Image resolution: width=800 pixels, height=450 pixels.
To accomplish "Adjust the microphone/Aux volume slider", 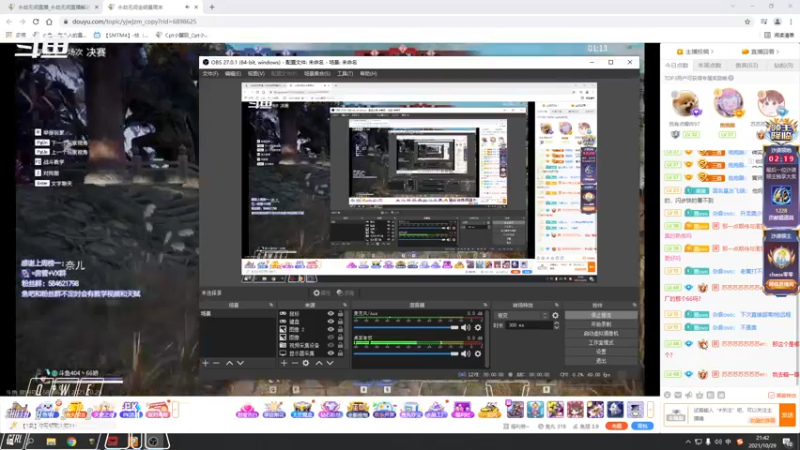I will tap(406, 328).
